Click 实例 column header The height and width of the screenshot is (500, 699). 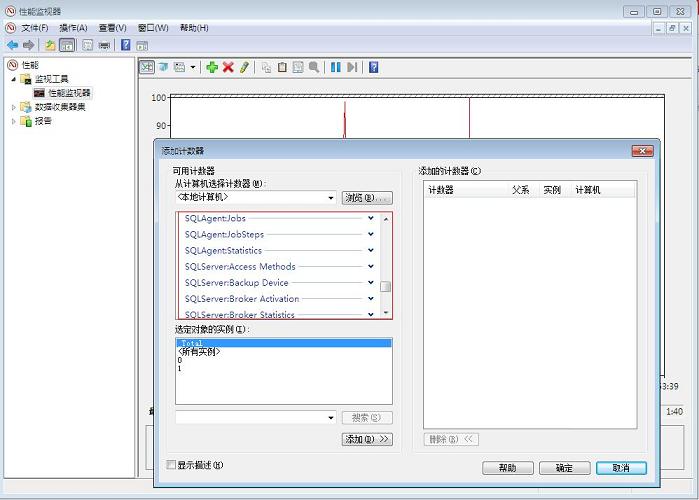(x=555, y=190)
